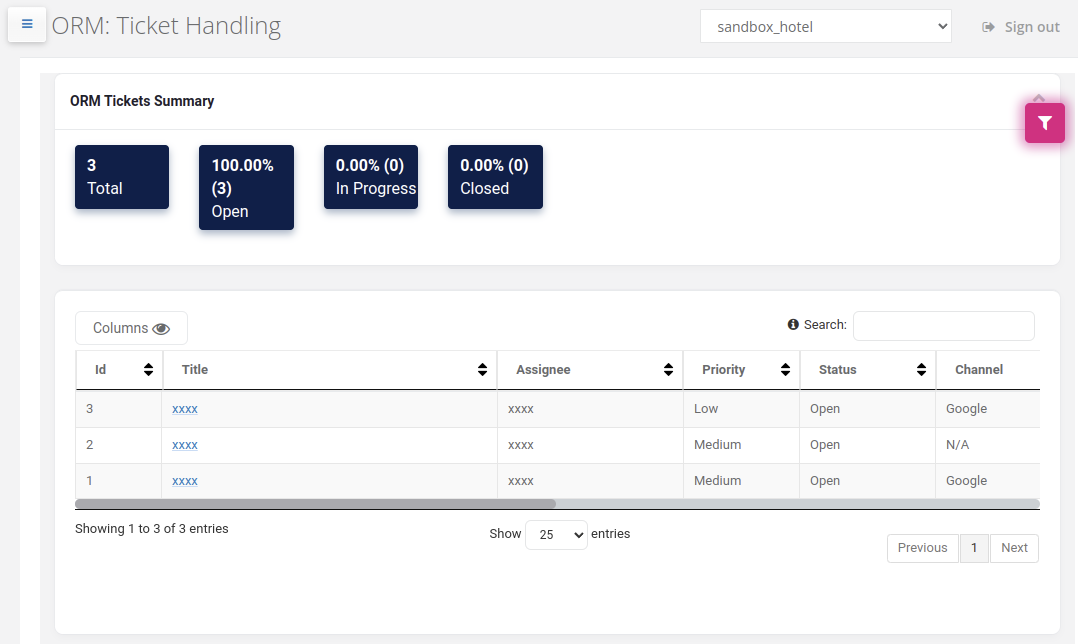This screenshot has width=1078, height=644.
Task: Click 'Showing 1 to 3 of 3 entries' text
Action: pyautogui.click(x=151, y=529)
